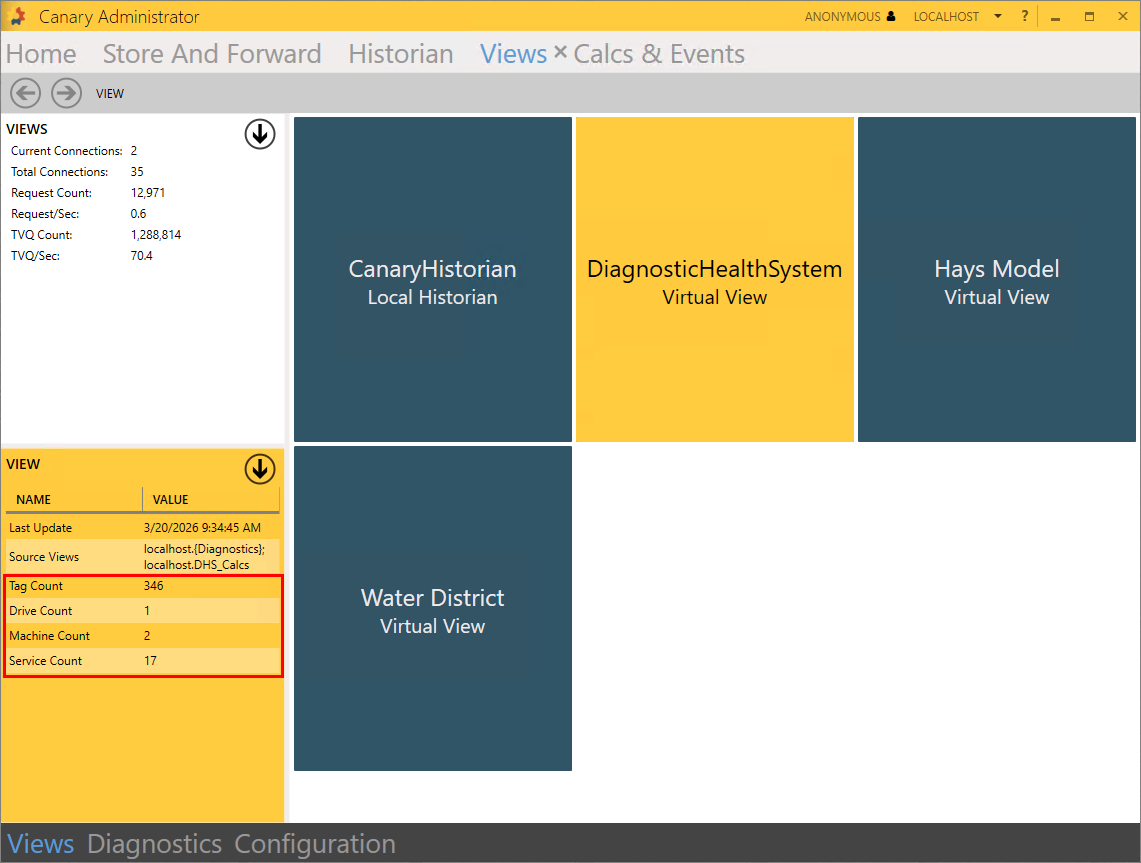This screenshot has height=863, width=1141.
Task: Open the Hays Model virtual view tile
Action: [996, 280]
